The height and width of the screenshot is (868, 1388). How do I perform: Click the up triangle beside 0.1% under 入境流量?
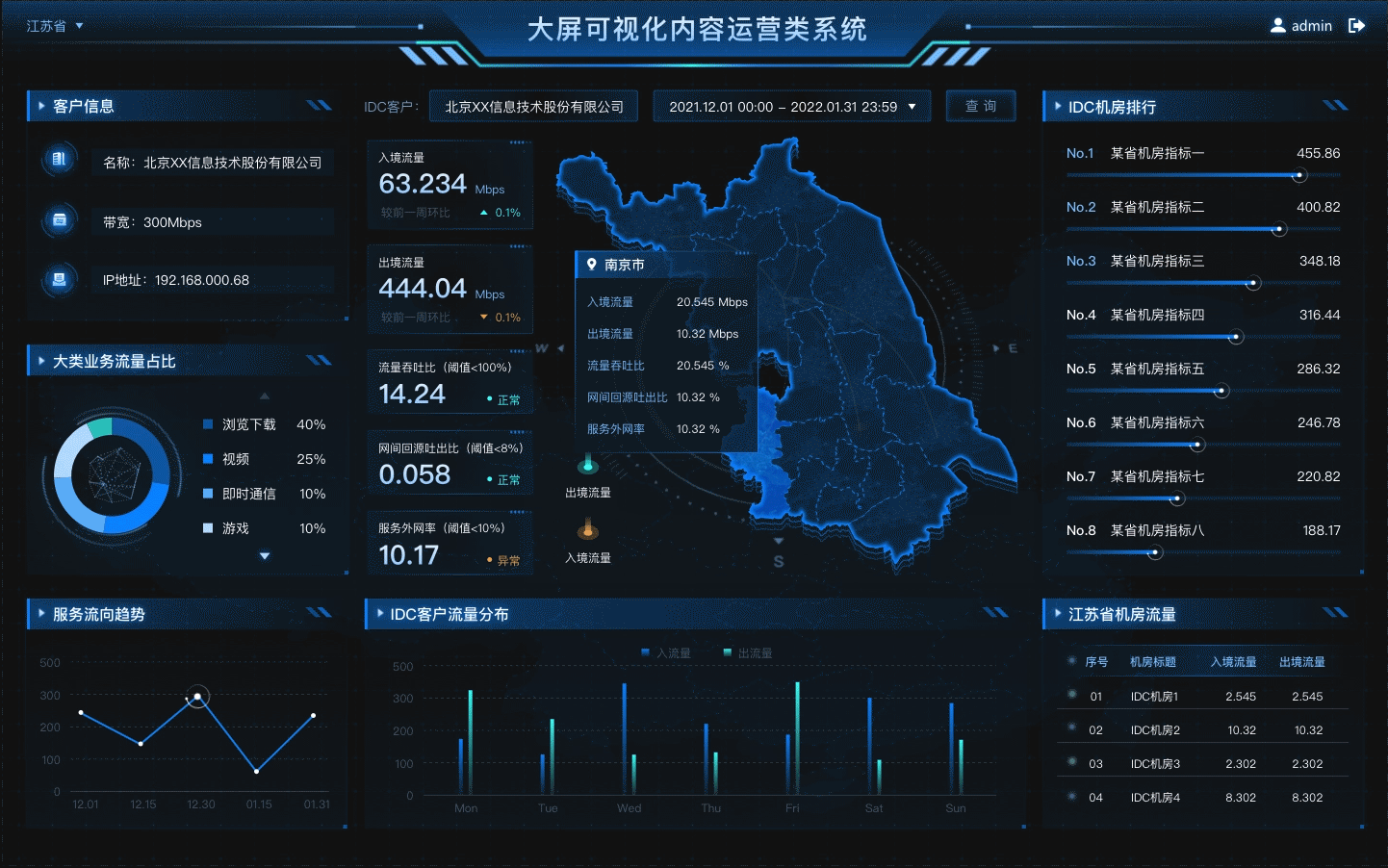point(484,213)
